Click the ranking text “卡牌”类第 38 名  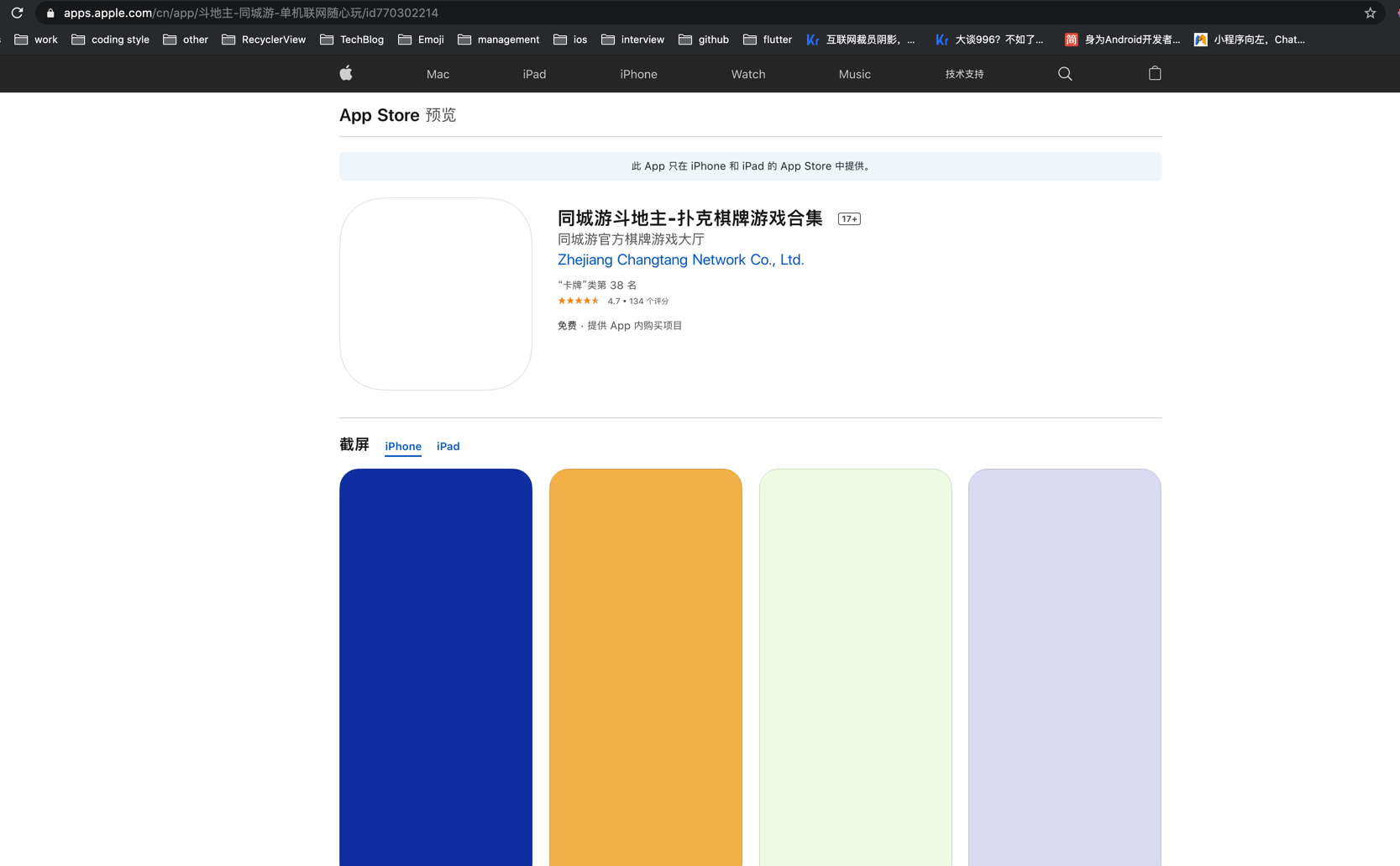[597, 285]
